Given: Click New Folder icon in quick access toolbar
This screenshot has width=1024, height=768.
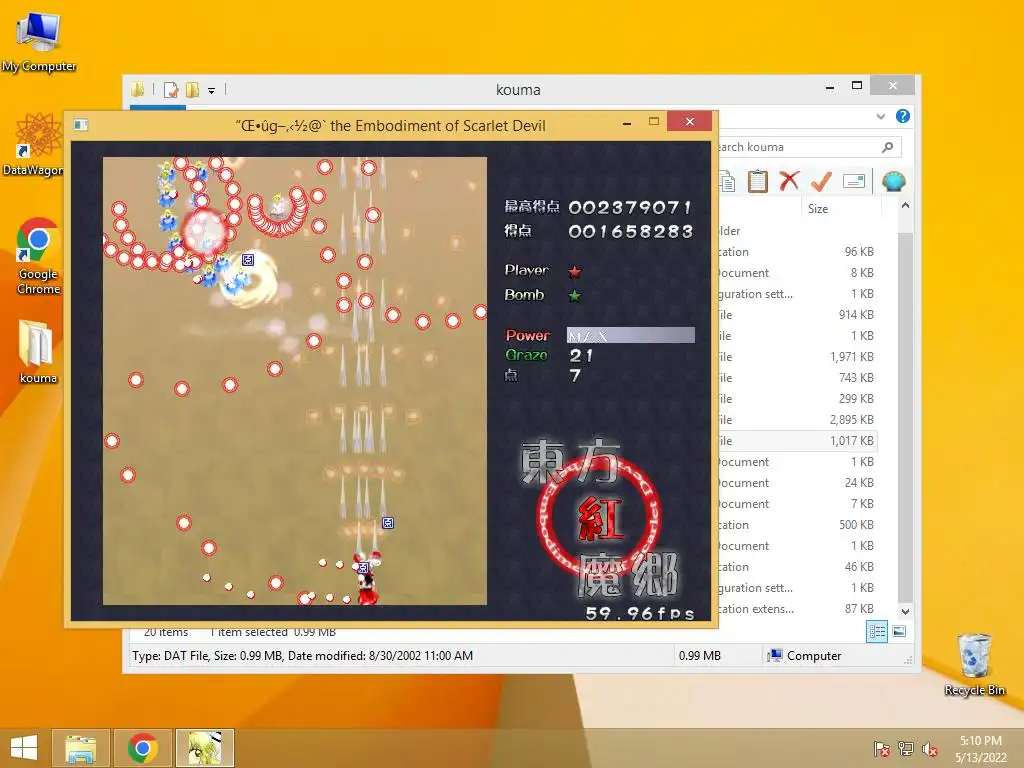Looking at the screenshot, I should 193,89.
